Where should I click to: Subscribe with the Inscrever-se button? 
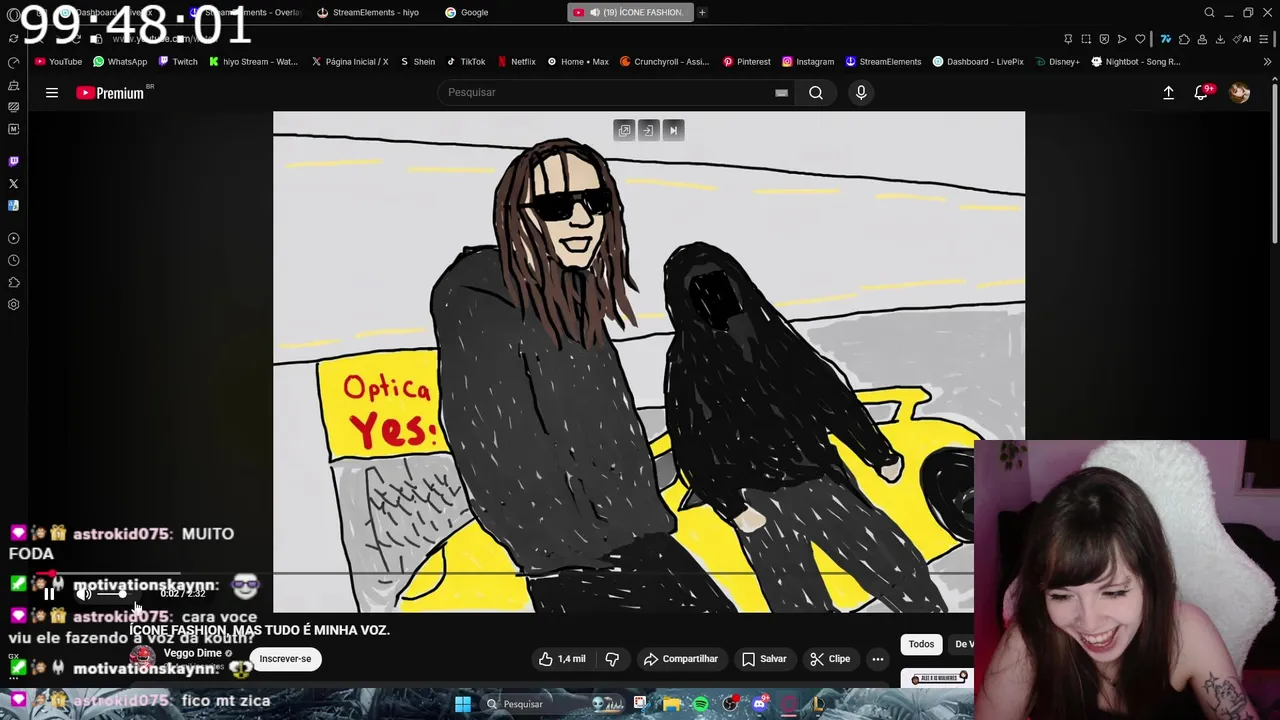click(285, 659)
